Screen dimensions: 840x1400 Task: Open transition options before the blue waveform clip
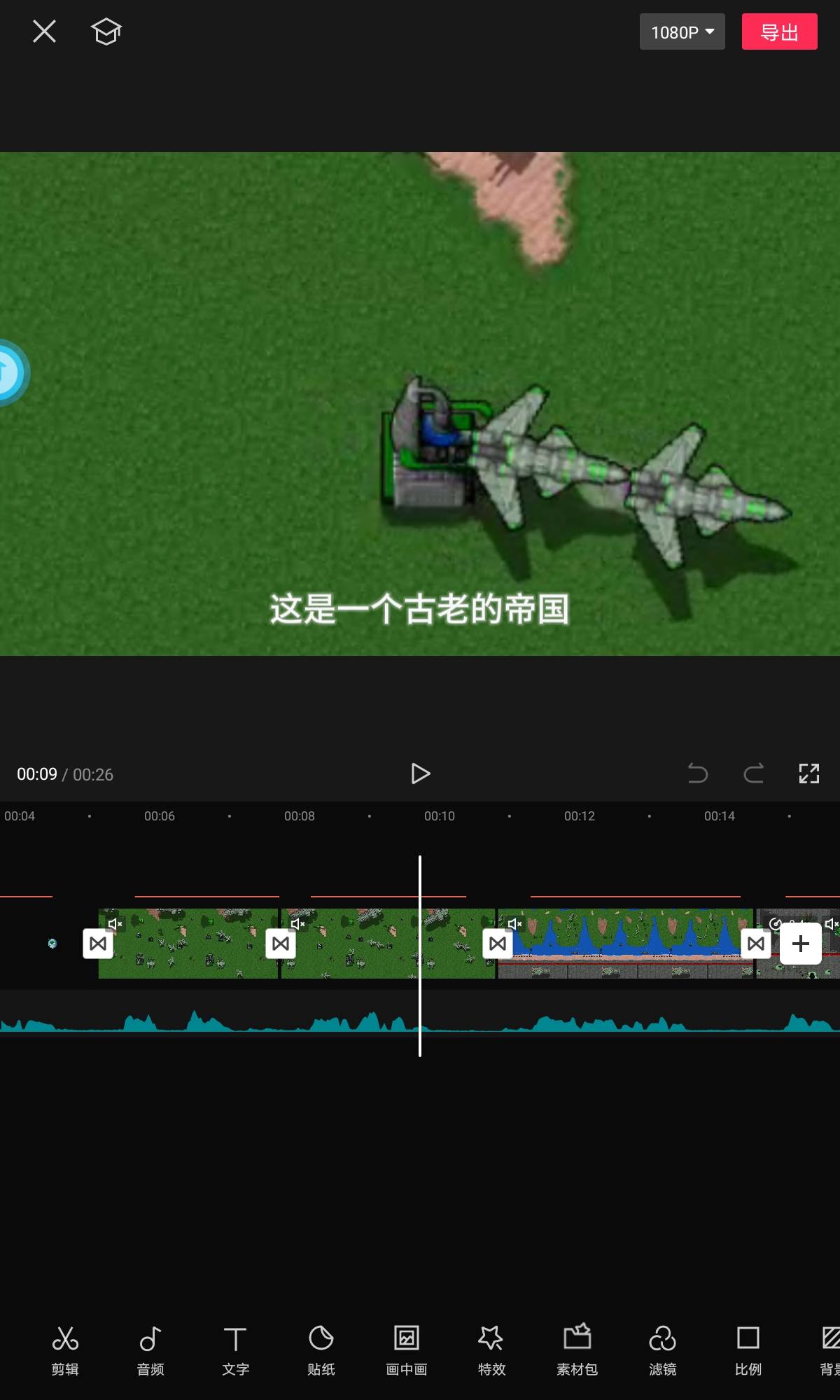click(x=498, y=944)
